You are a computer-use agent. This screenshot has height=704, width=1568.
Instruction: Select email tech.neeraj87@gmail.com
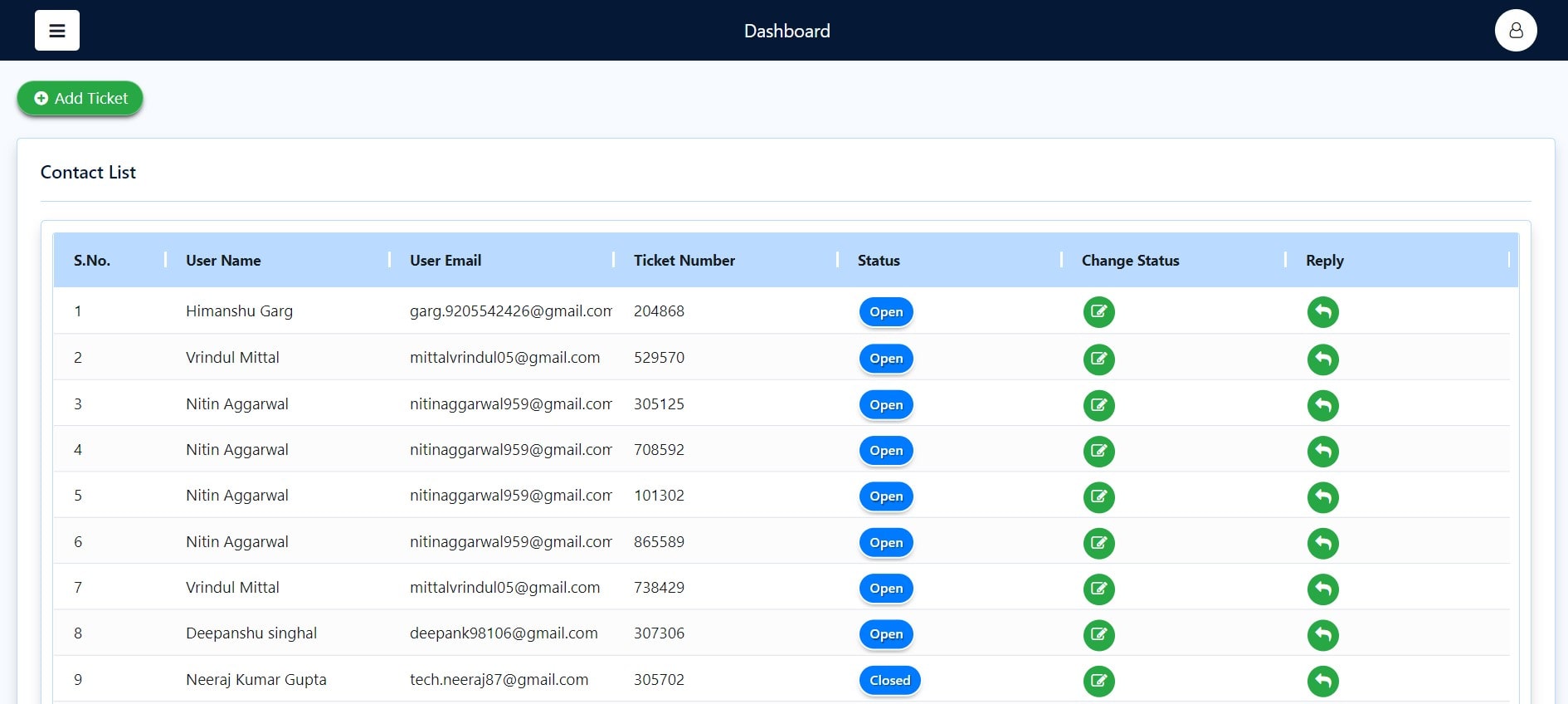(499, 680)
